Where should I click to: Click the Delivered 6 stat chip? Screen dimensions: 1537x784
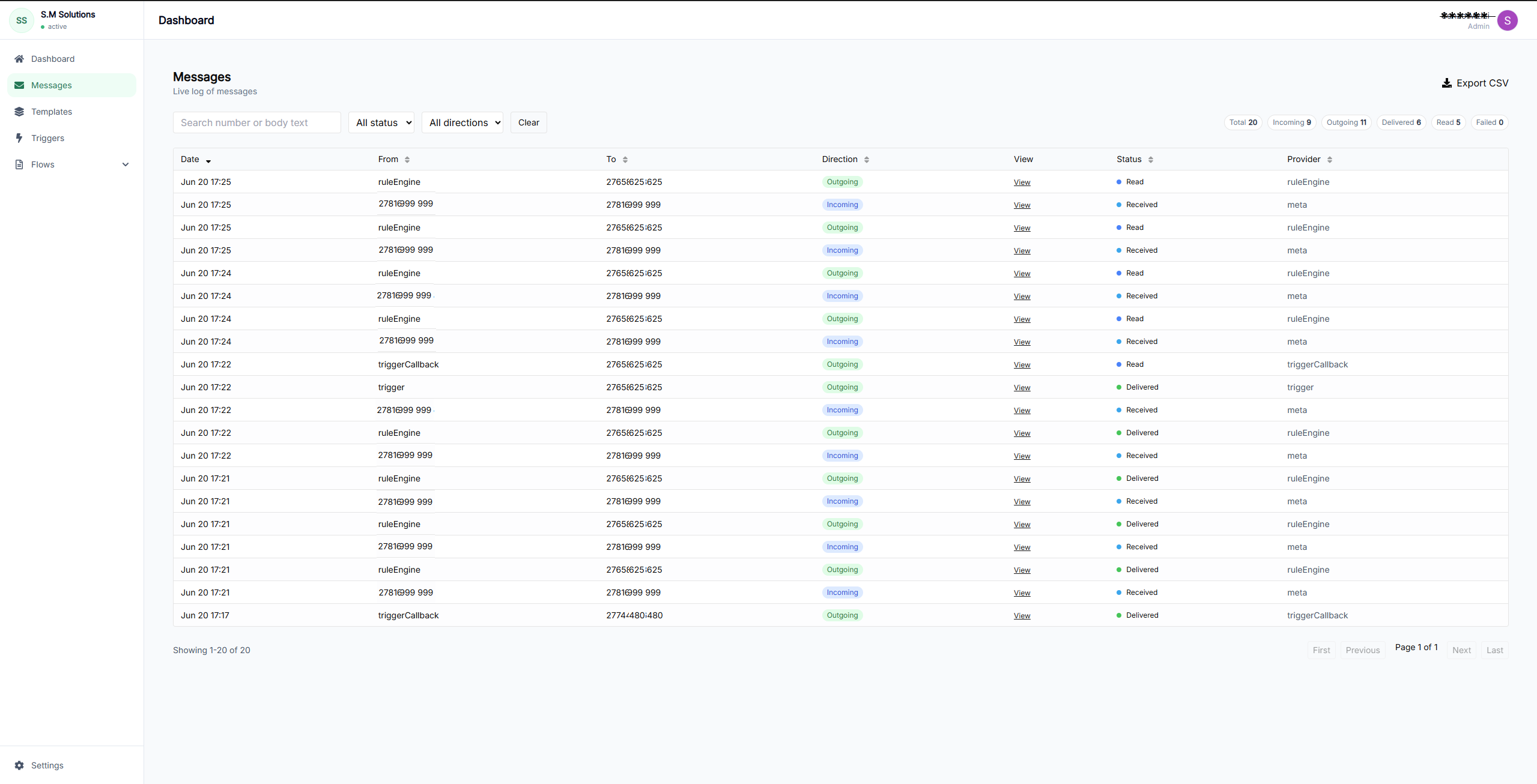(x=1401, y=122)
